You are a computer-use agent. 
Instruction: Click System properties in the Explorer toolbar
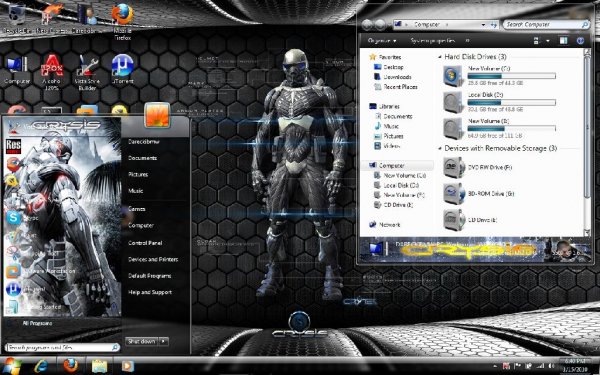[x=432, y=41]
